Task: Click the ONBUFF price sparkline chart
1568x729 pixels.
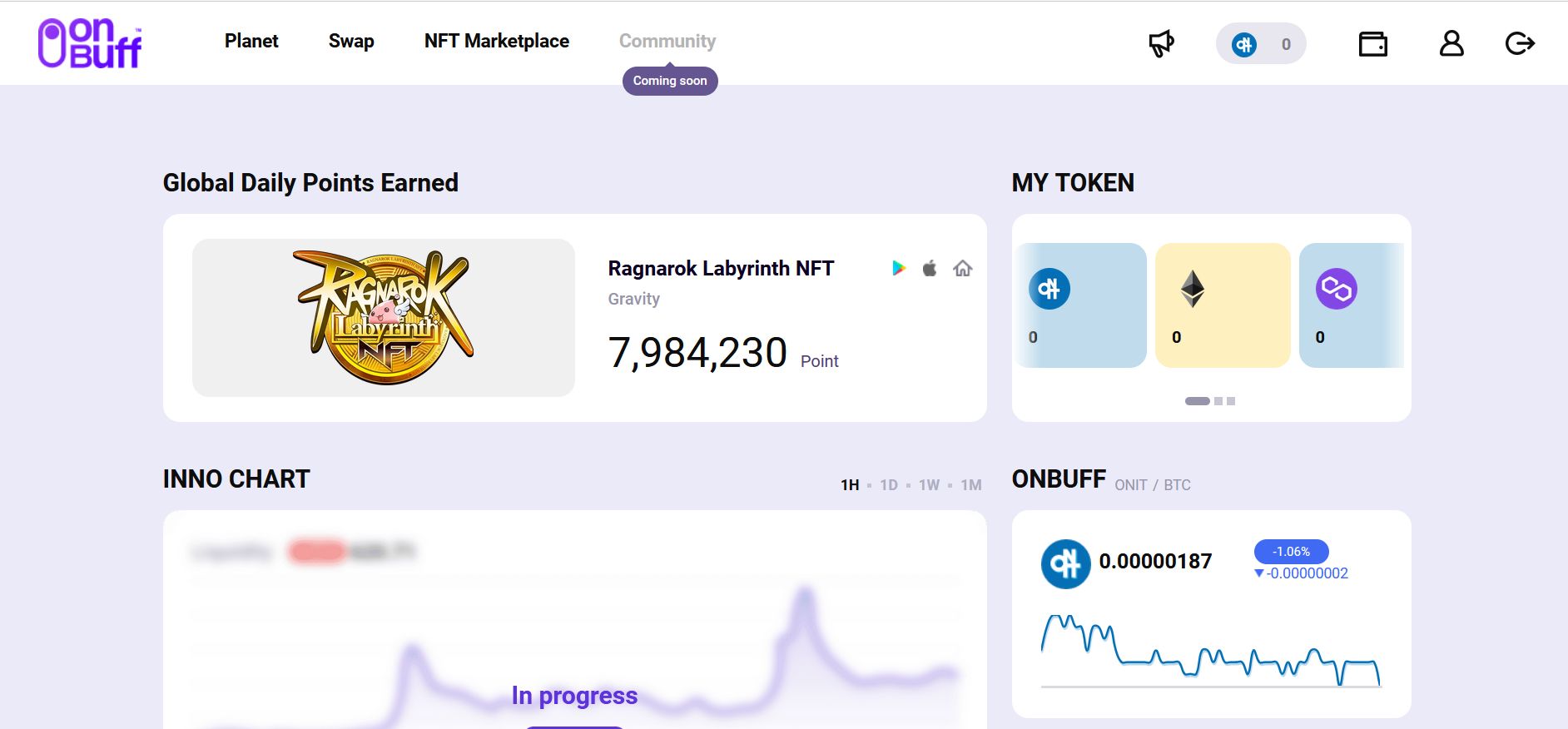Action: [x=1211, y=651]
